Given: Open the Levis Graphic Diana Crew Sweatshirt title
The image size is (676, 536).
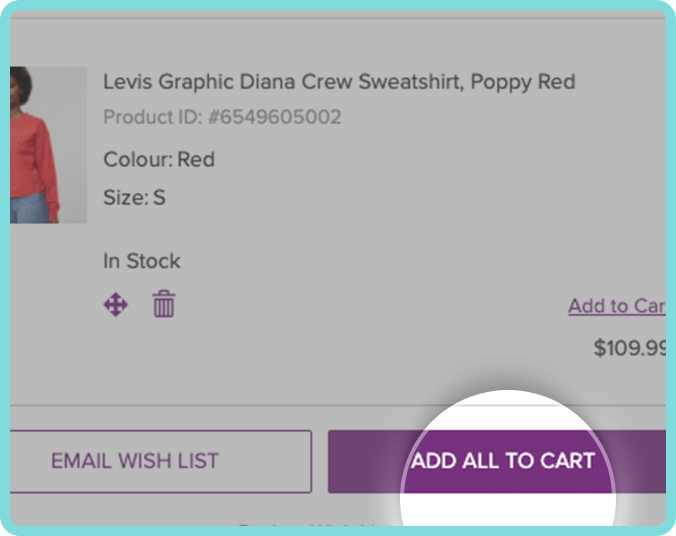Looking at the screenshot, I should click(x=339, y=82).
